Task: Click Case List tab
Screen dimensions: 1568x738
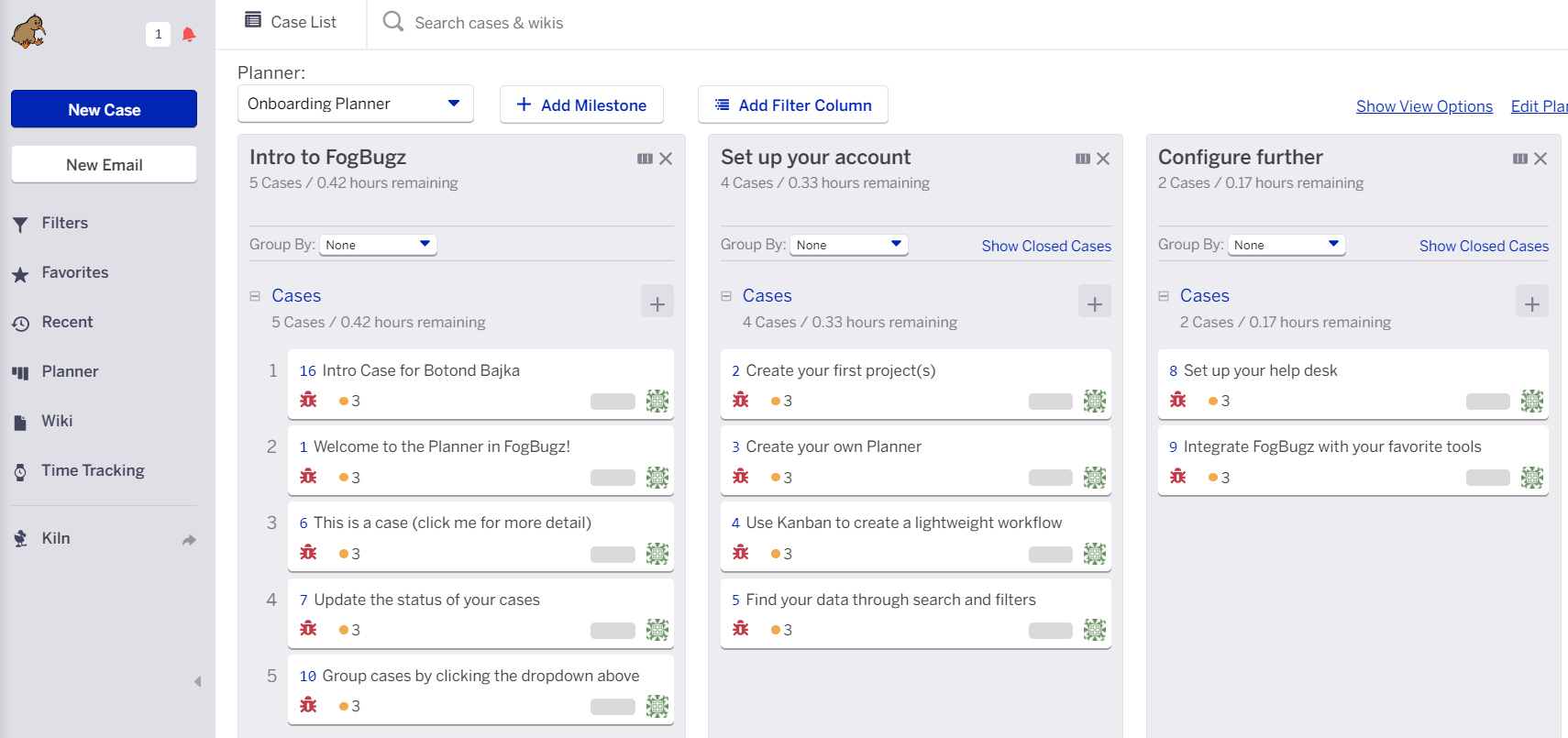Action: (291, 22)
